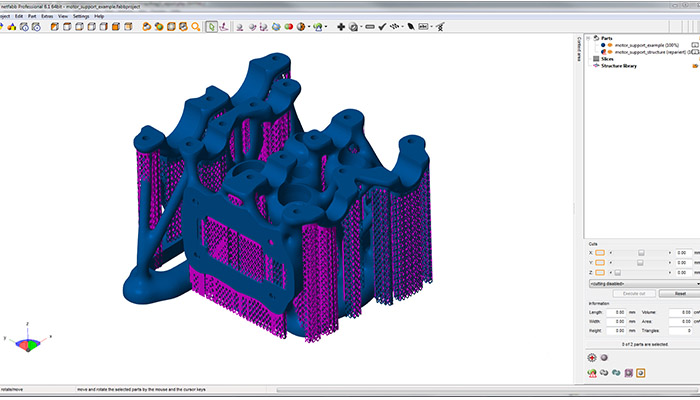Select the fifth cube view icon
The width and height of the screenshot is (700, 400).
pos(103,27)
